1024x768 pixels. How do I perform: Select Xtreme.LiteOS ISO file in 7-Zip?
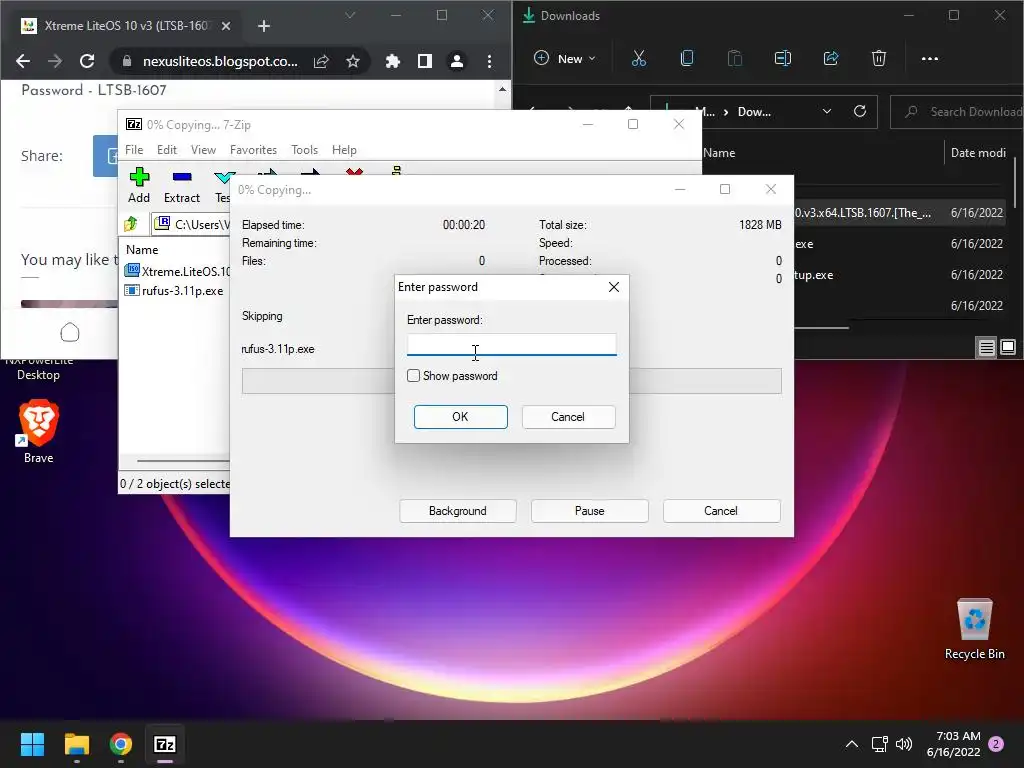click(x=178, y=271)
